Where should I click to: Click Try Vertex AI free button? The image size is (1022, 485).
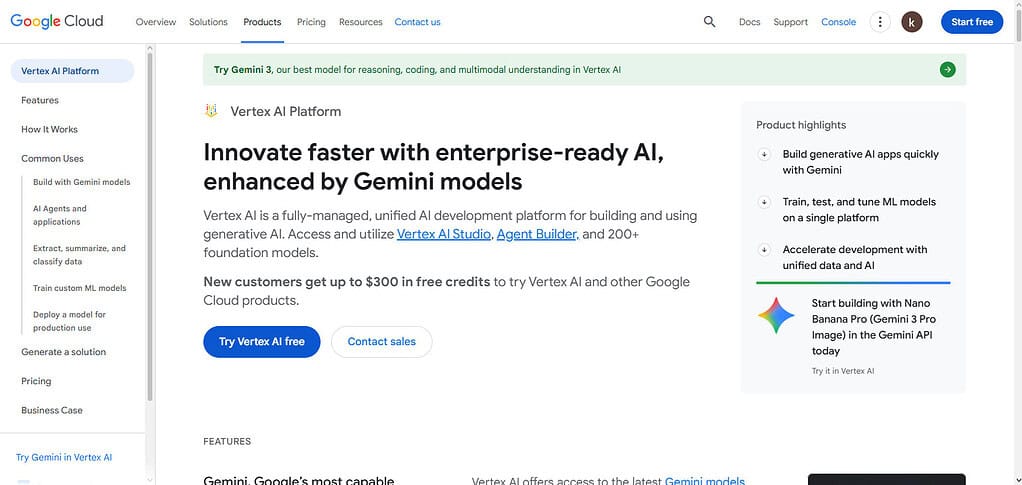point(261,342)
